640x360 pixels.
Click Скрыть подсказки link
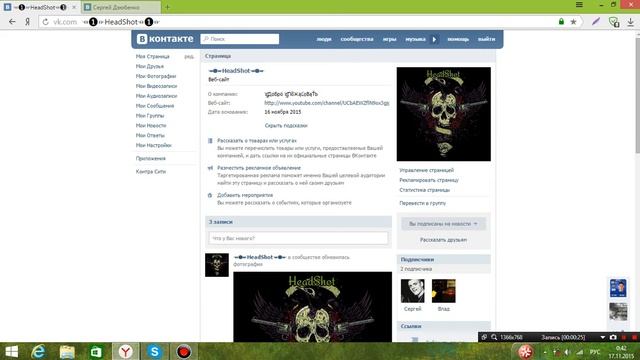point(286,125)
